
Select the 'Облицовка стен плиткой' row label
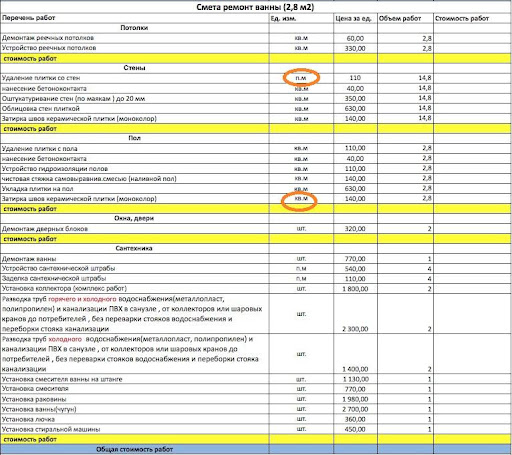pos(135,109)
